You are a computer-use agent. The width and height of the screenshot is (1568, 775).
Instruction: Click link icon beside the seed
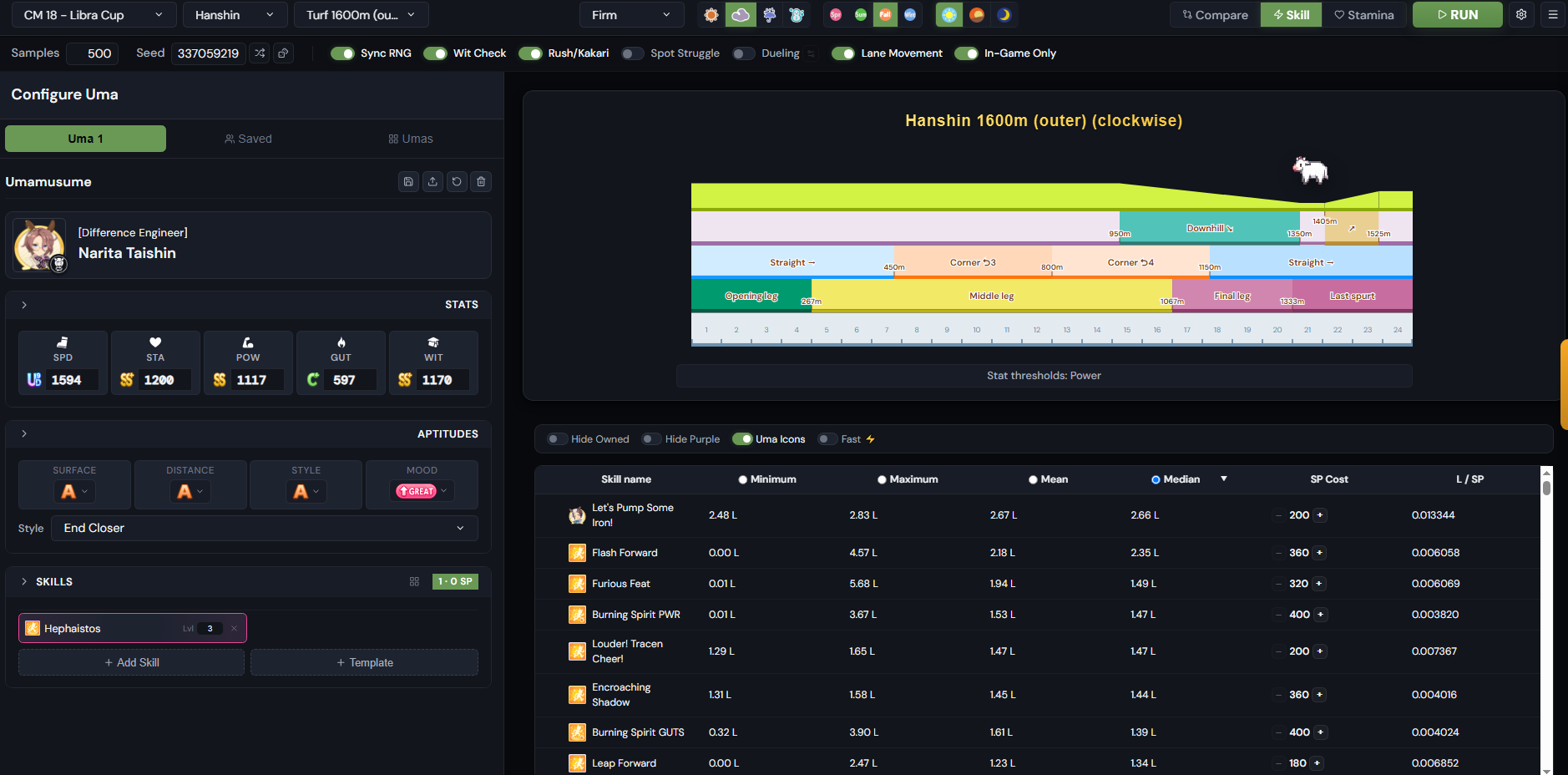point(284,53)
